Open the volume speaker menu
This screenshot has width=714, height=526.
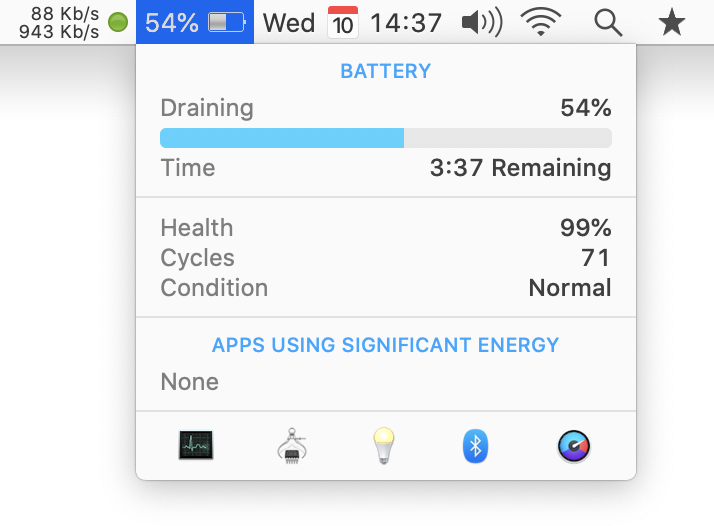pyautogui.click(x=482, y=22)
